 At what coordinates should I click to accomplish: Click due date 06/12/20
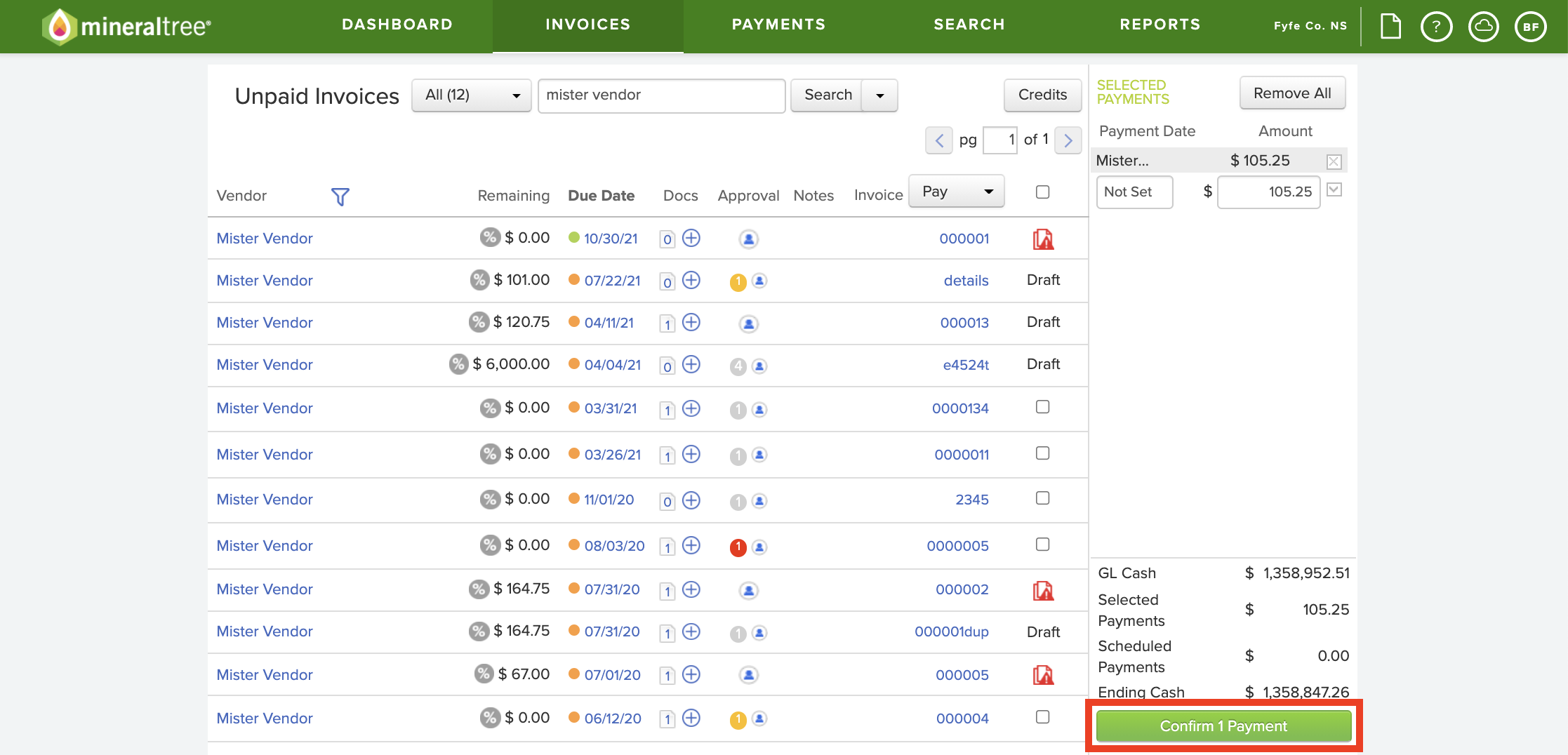point(613,719)
